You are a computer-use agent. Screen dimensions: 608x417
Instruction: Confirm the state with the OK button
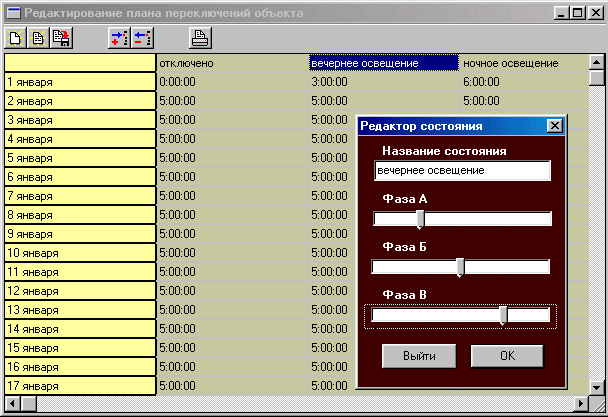coord(507,356)
